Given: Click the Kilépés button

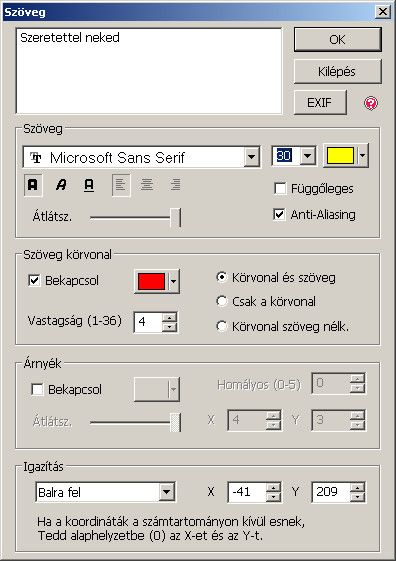Looking at the screenshot, I should coord(337,72).
